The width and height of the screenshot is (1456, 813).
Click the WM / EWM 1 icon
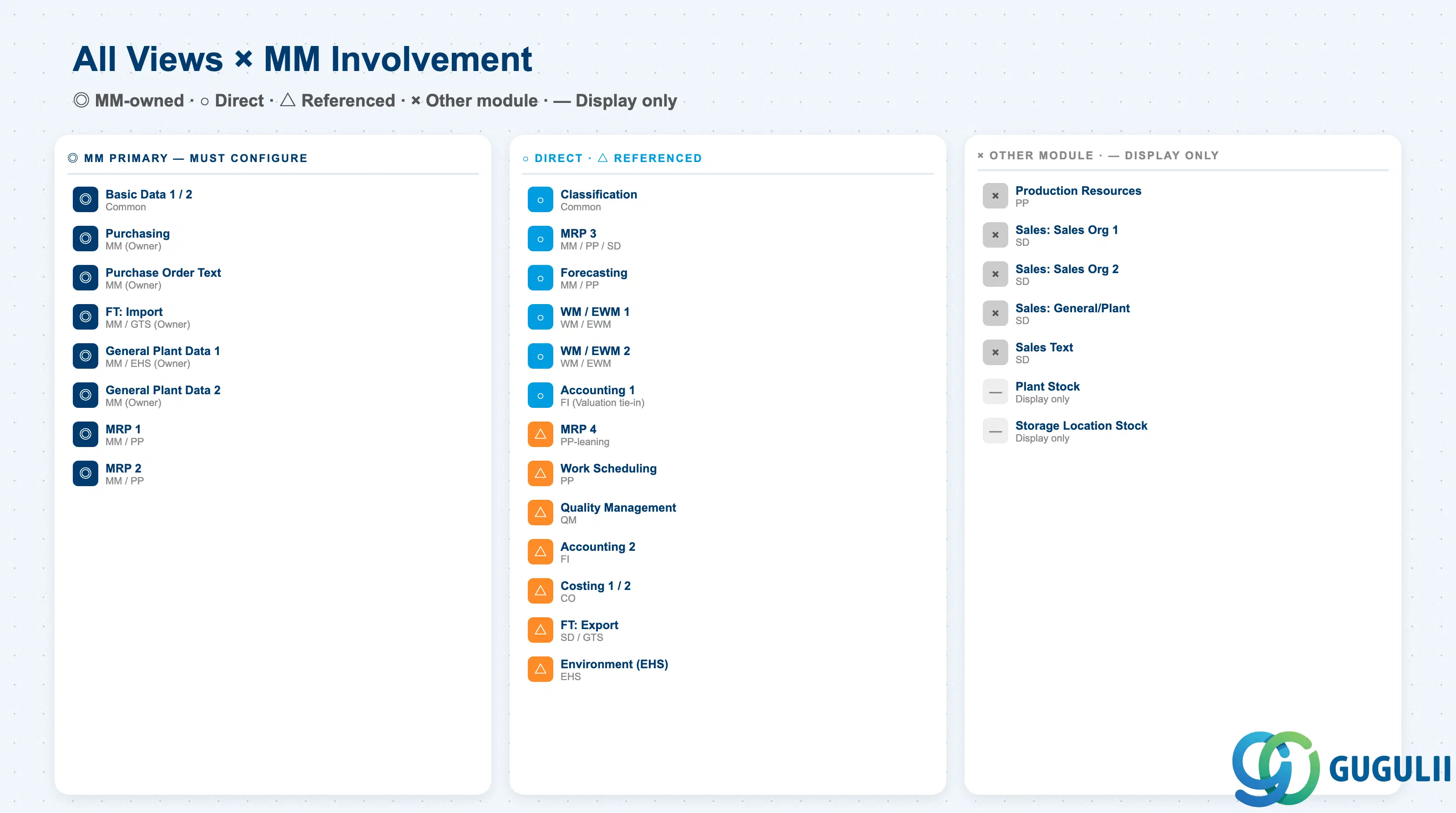541,317
